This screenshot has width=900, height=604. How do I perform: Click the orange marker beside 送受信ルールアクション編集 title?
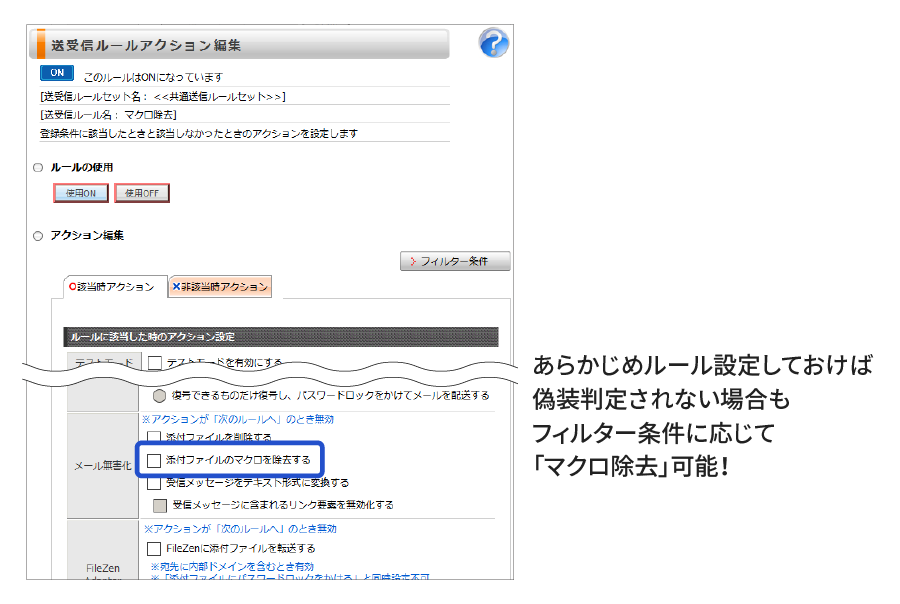[x=40, y=45]
